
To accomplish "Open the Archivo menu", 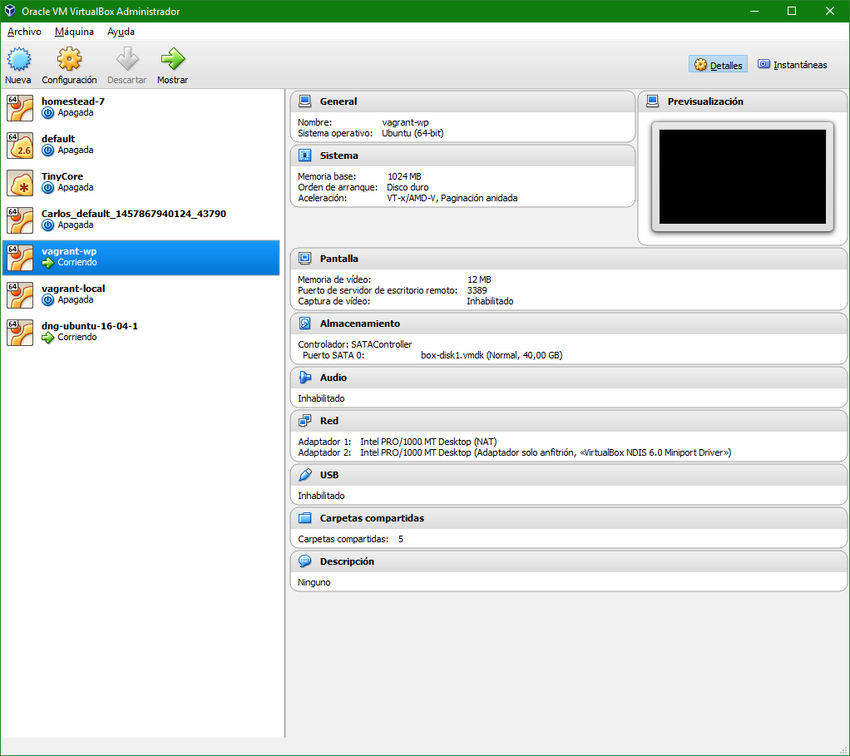I will 24,31.
